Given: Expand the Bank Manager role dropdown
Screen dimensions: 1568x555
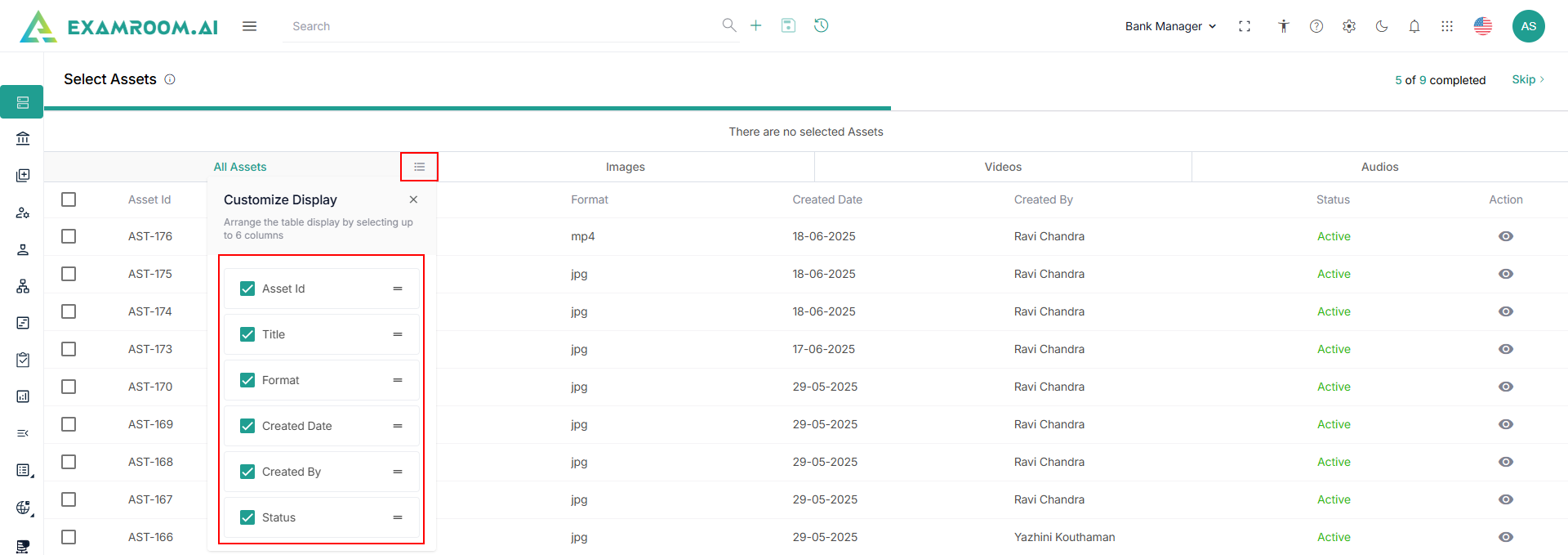Looking at the screenshot, I should 1170,26.
